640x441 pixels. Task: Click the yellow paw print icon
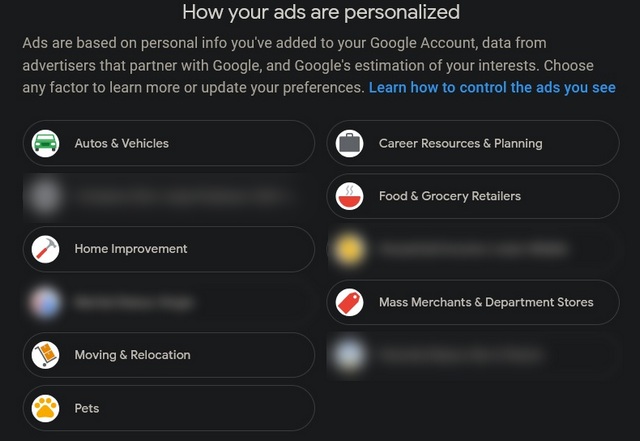pos(45,408)
